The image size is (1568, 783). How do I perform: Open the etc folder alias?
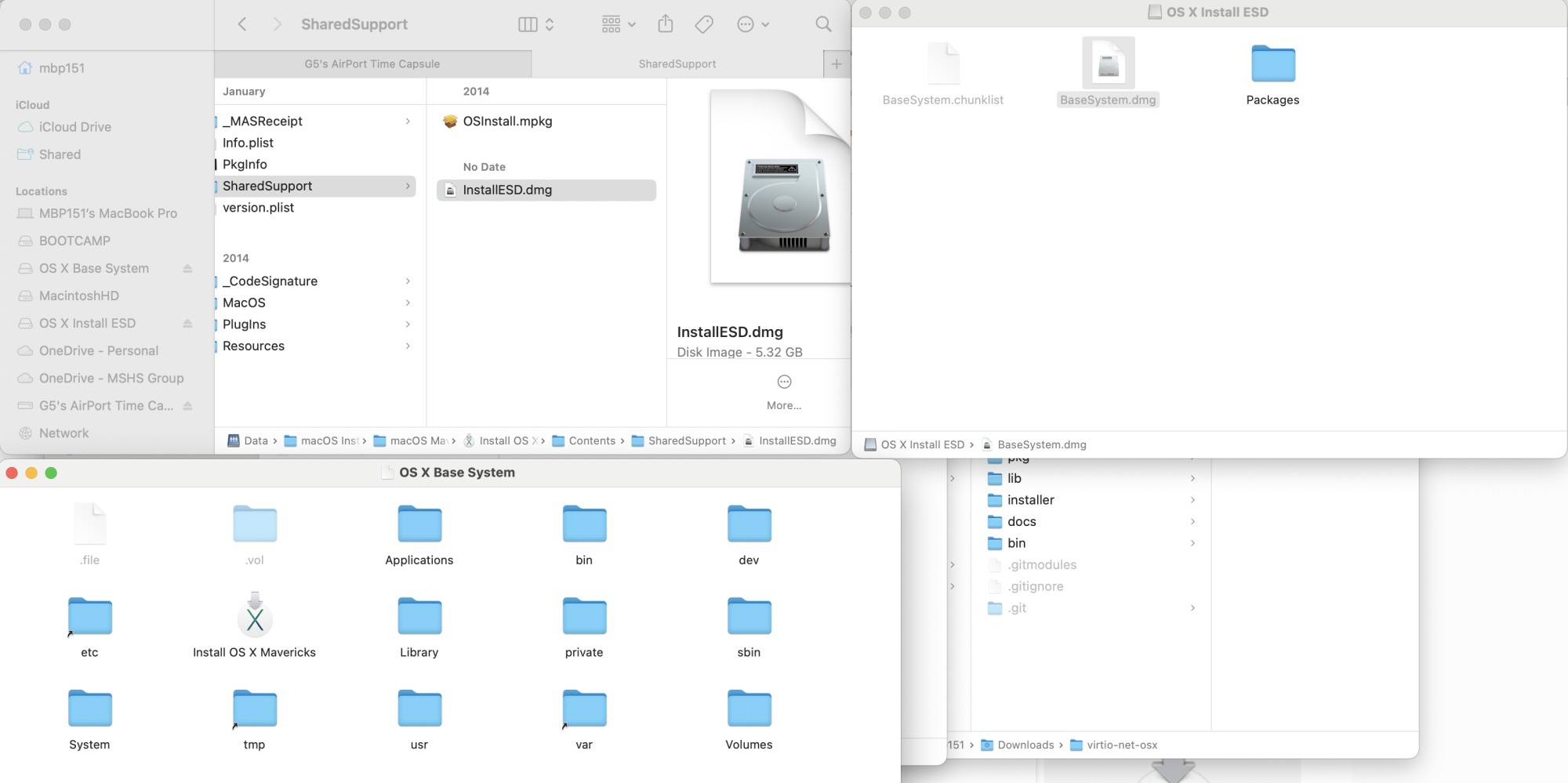[90, 616]
